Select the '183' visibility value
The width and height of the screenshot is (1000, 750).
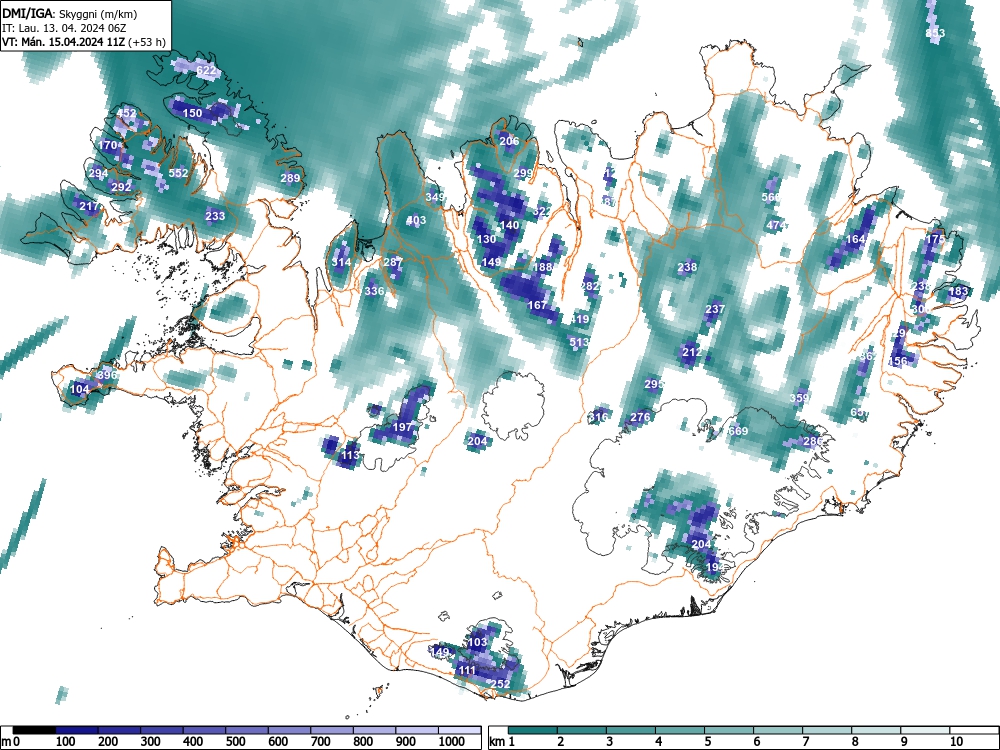(x=959, y=291)
